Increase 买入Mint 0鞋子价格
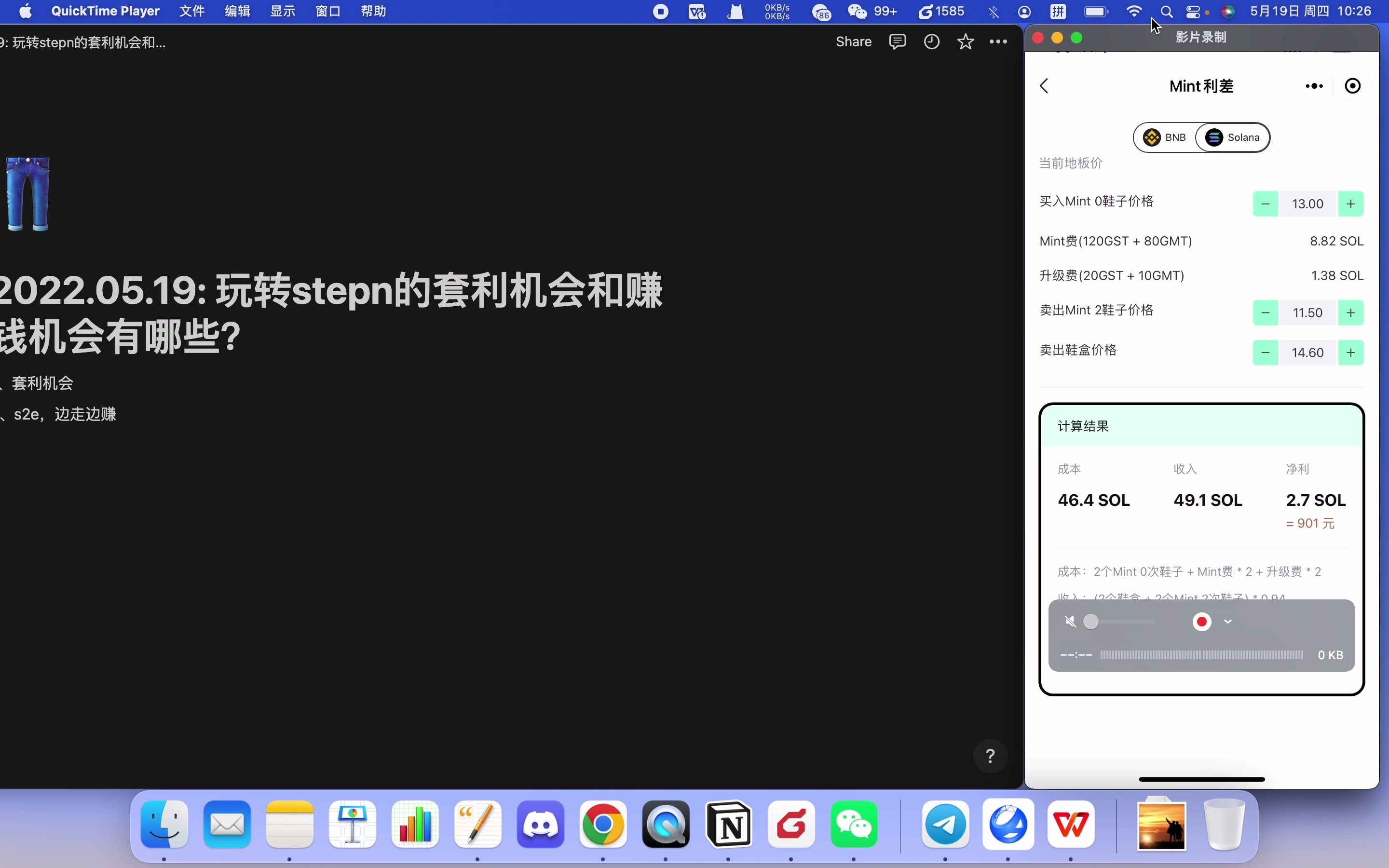The height and width of the screenshot is (868, 1389). click(x=1350, y=204)
